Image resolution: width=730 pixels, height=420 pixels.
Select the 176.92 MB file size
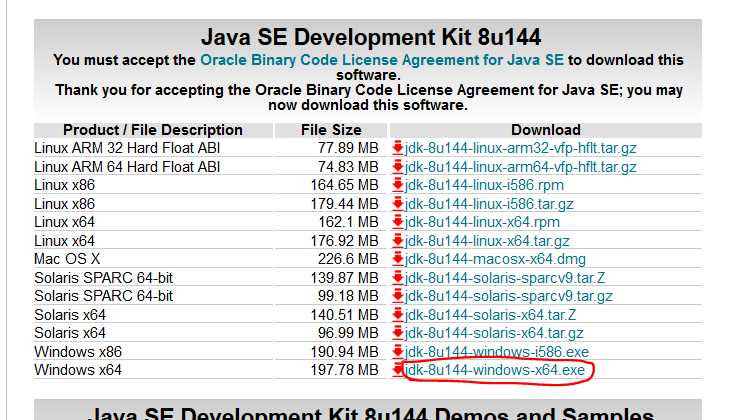[x=345, y=241]
